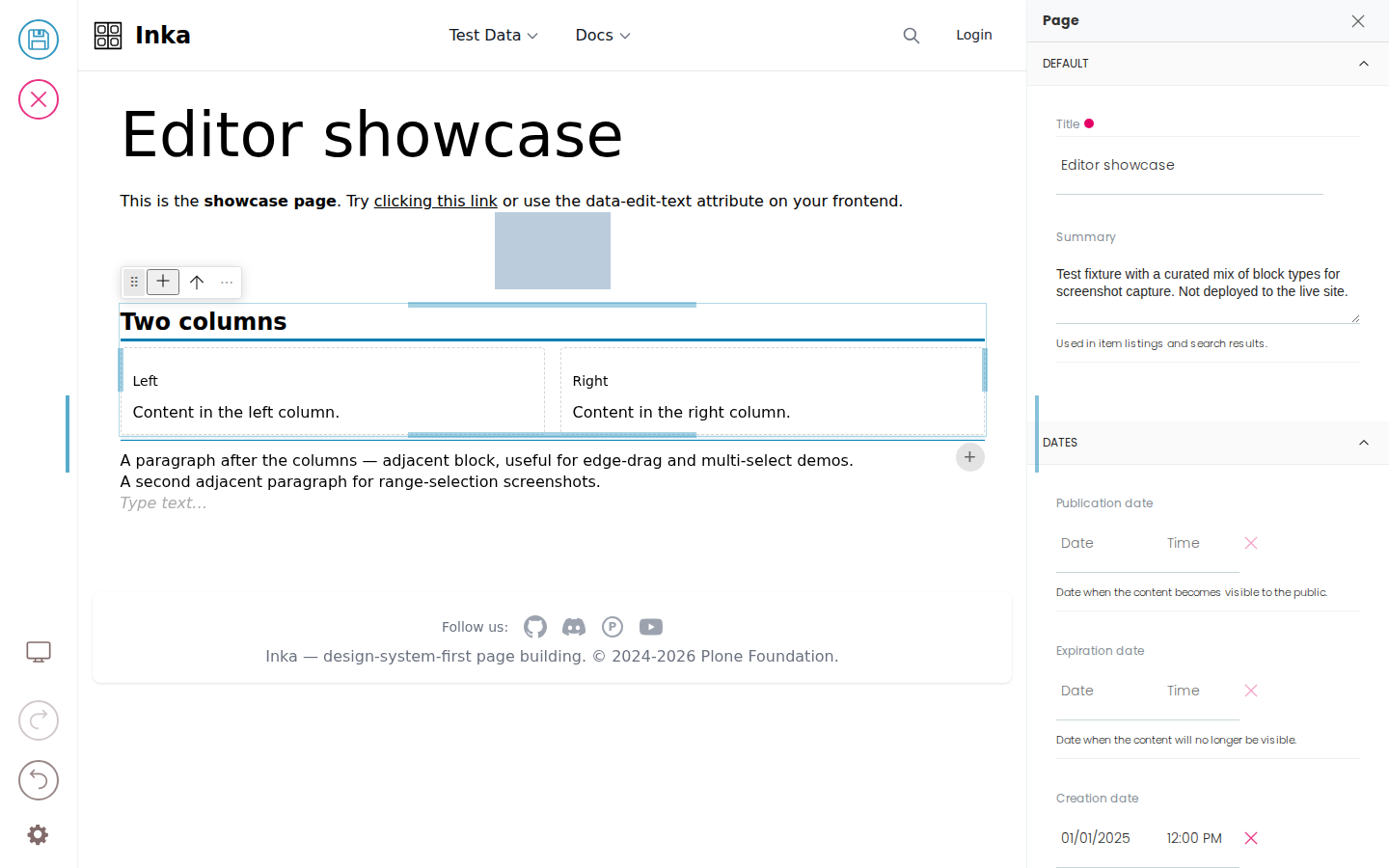Grab the block drag handle
1389x868 pixels.
[134, 282]
